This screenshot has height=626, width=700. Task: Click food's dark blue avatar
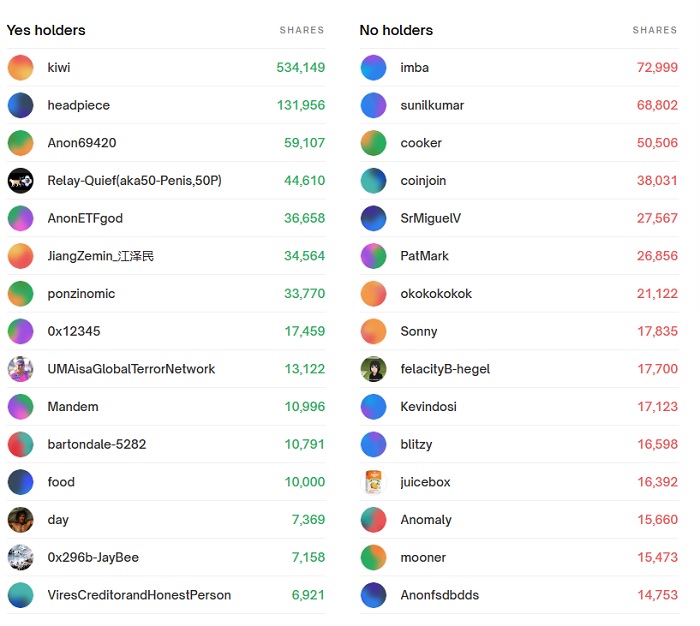tap(21, 482)
